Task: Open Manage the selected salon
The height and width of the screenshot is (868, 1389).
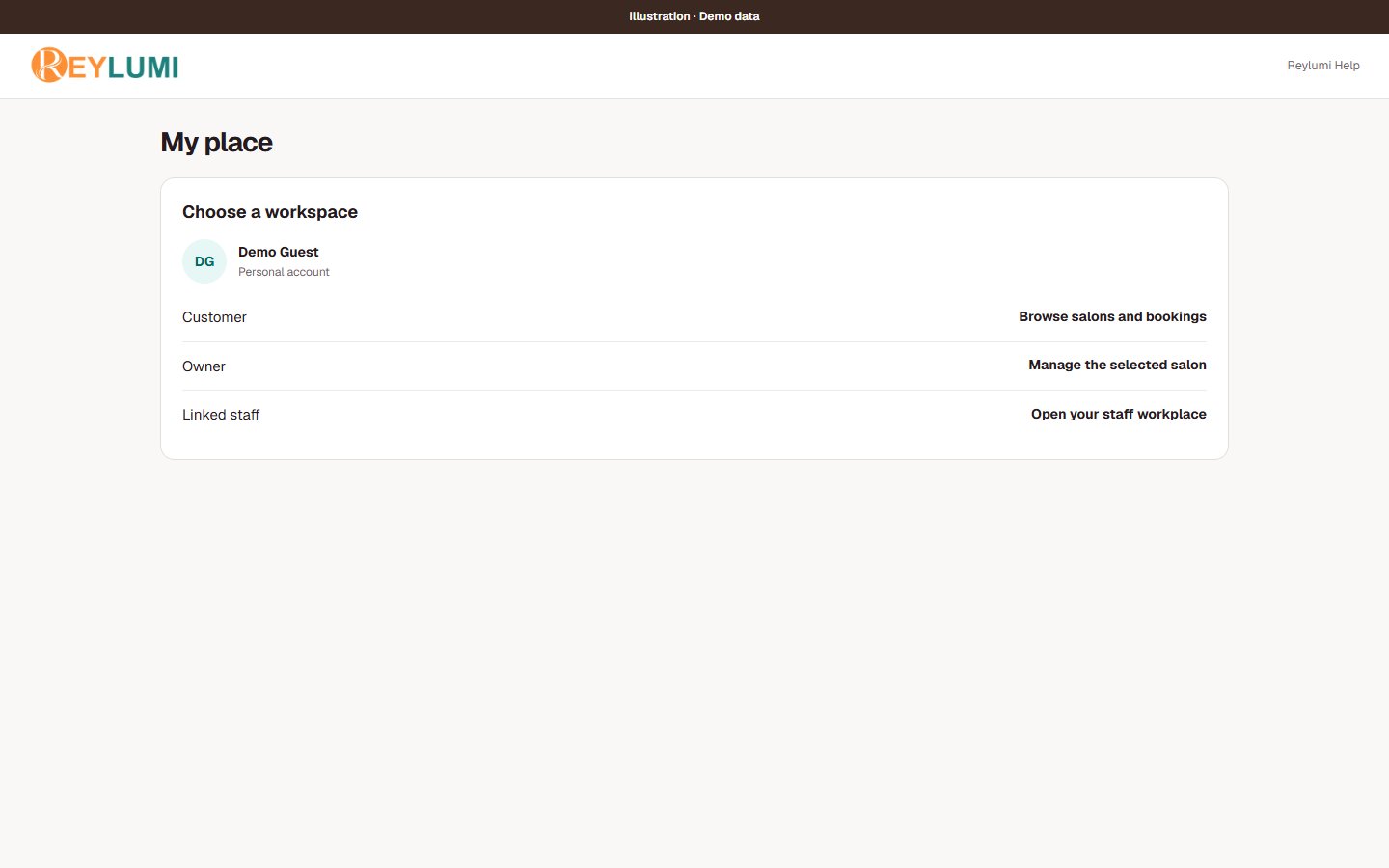Action: click(x=1117, y=365)
